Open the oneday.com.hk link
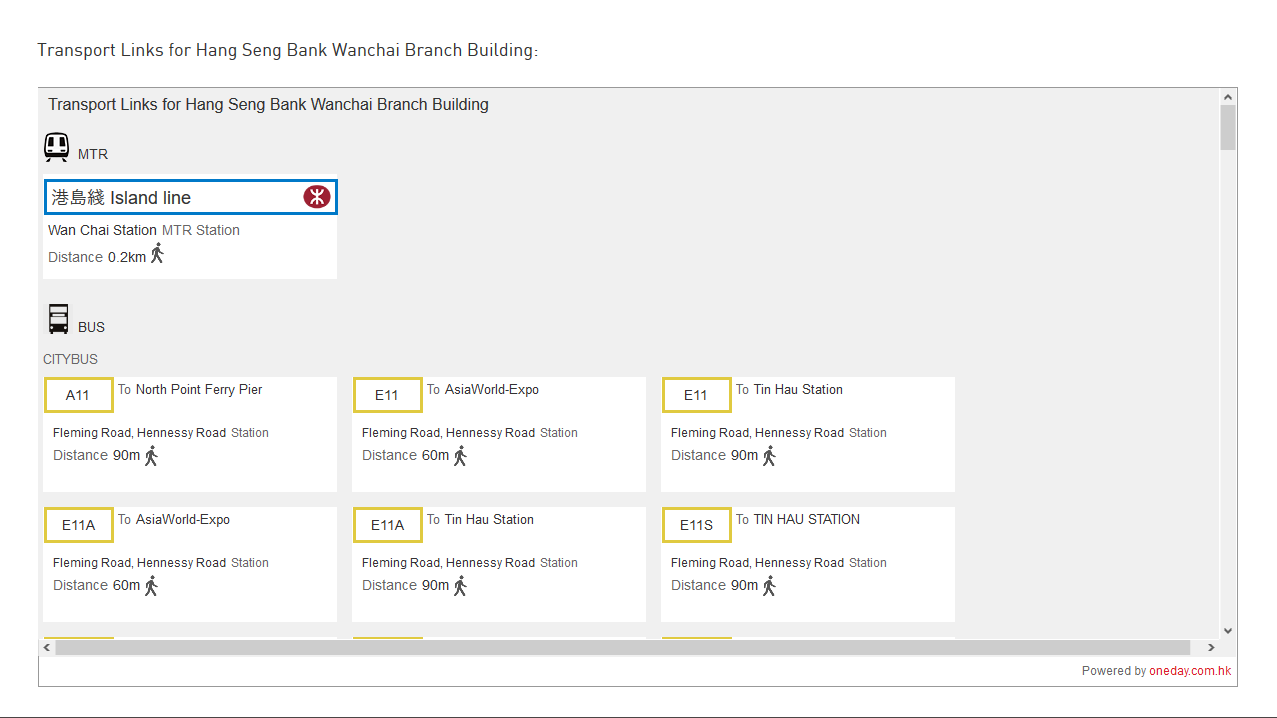Image resolution: width=1277 pixels, height=718 pixels. click(x=1190, y=671)
